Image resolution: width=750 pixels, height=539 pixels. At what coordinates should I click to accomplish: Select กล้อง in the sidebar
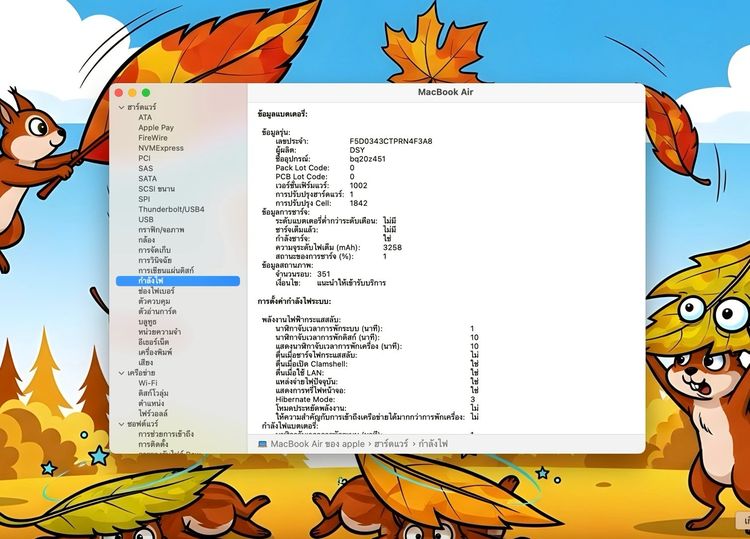[x=146, y=240]
